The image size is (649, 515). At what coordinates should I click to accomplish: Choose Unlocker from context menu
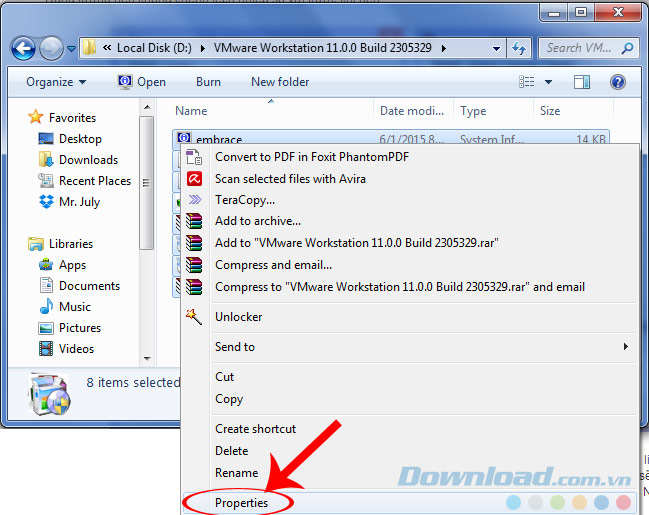(x=410, y=317)
